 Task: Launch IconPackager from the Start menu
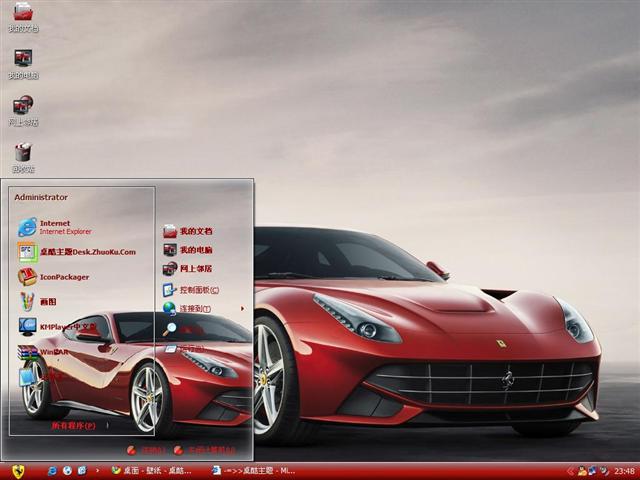(53, 277)
